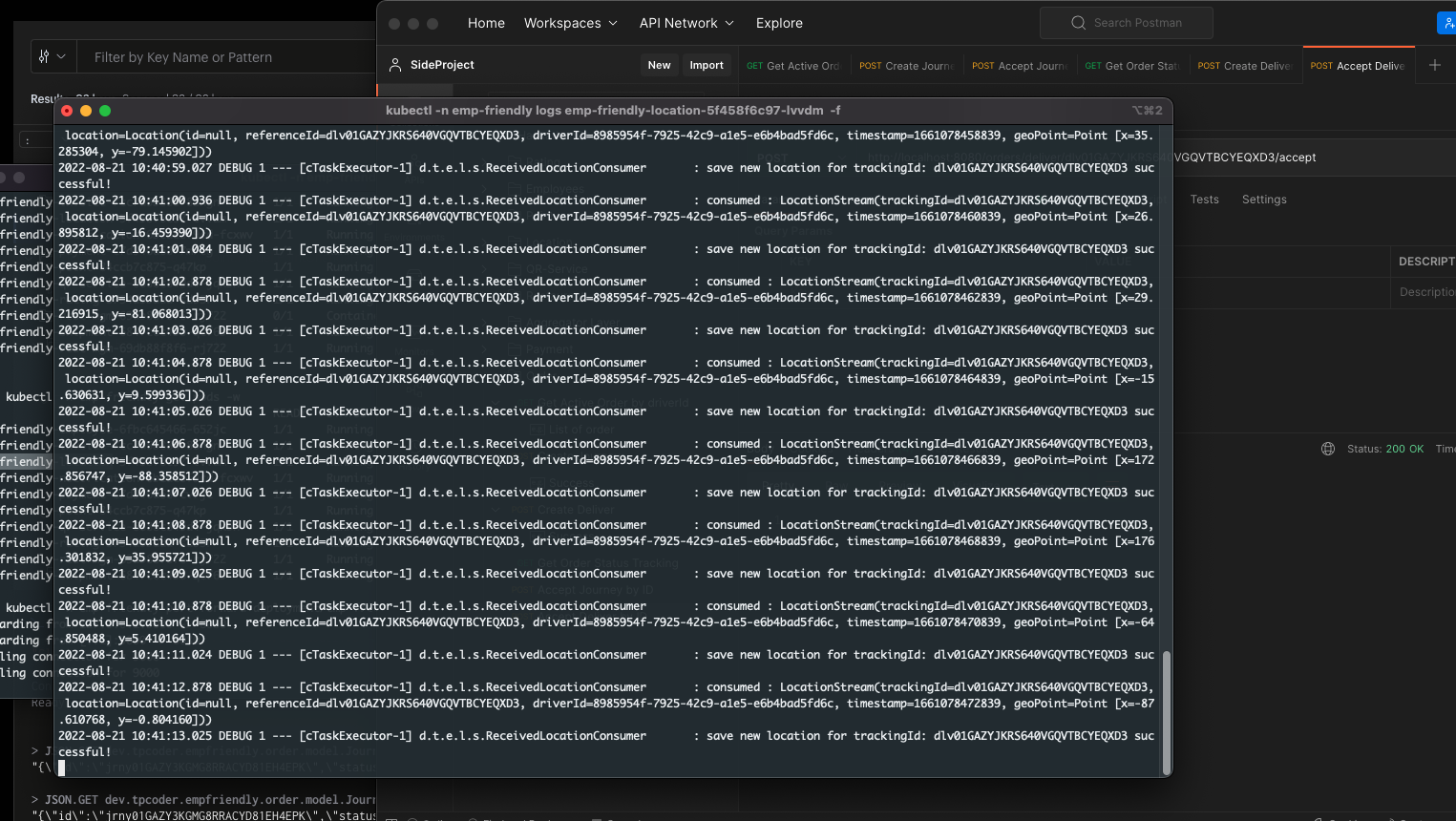The height and width of the screenshot is (821, 1456).
Task: Click the request URL ending in /accept
Action: 1244,158
